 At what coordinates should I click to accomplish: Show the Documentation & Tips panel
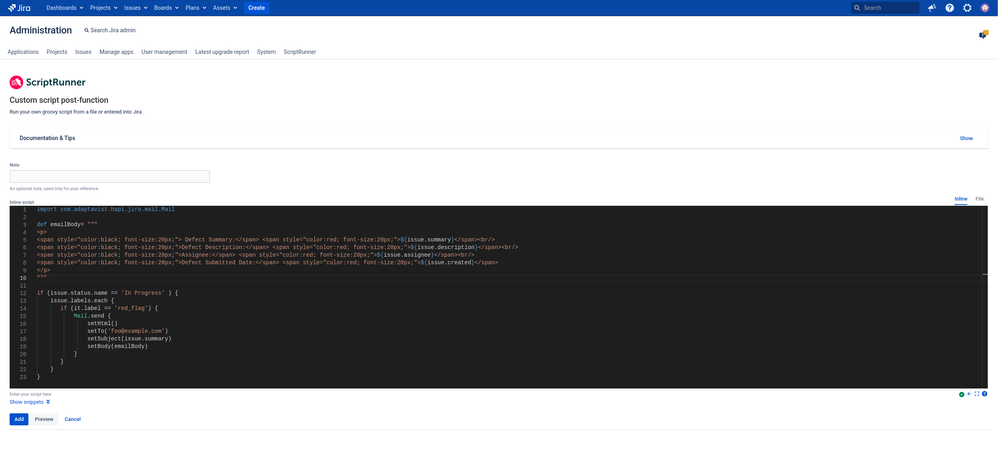click(966, 138)
